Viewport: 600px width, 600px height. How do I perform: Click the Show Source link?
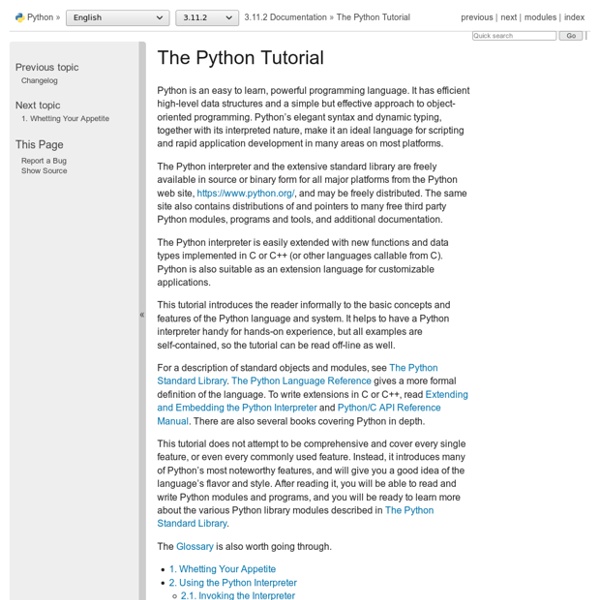click(x=44, y=171)
